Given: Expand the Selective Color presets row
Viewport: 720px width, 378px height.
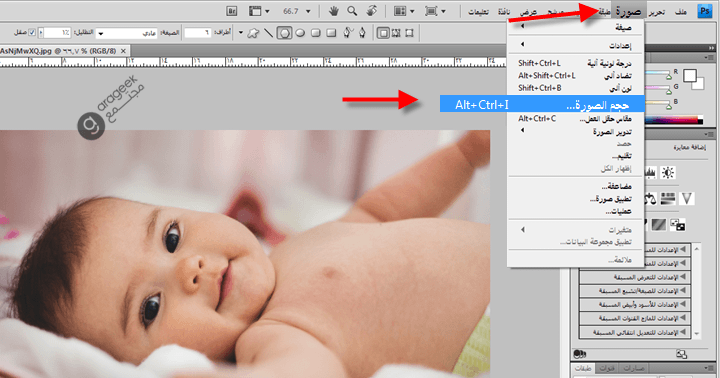Looking at the screenshot, I should (635, 332).
